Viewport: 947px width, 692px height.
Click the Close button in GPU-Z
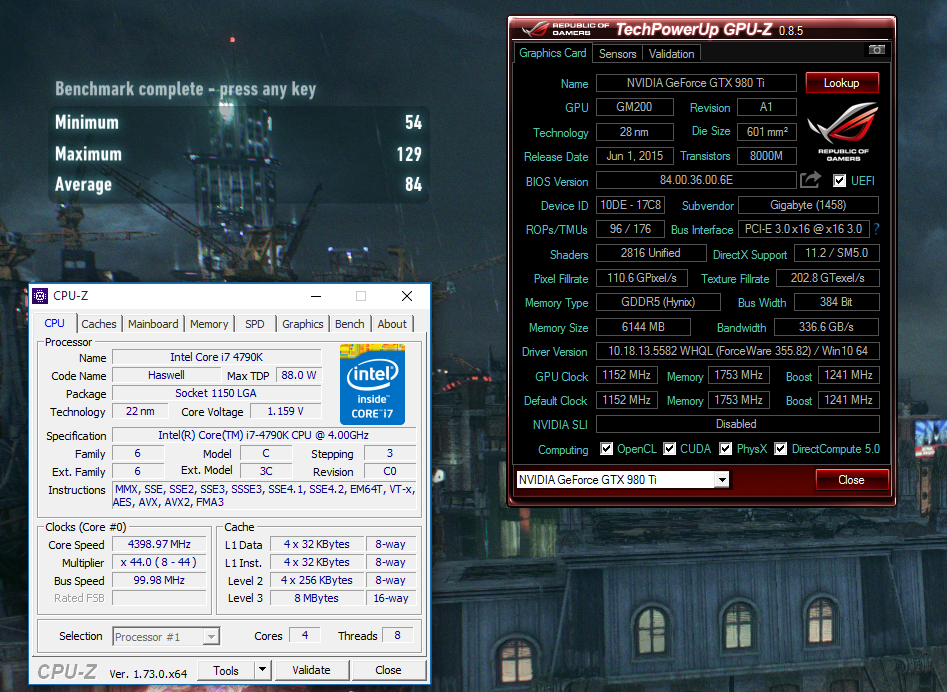[x=851, y=479]
